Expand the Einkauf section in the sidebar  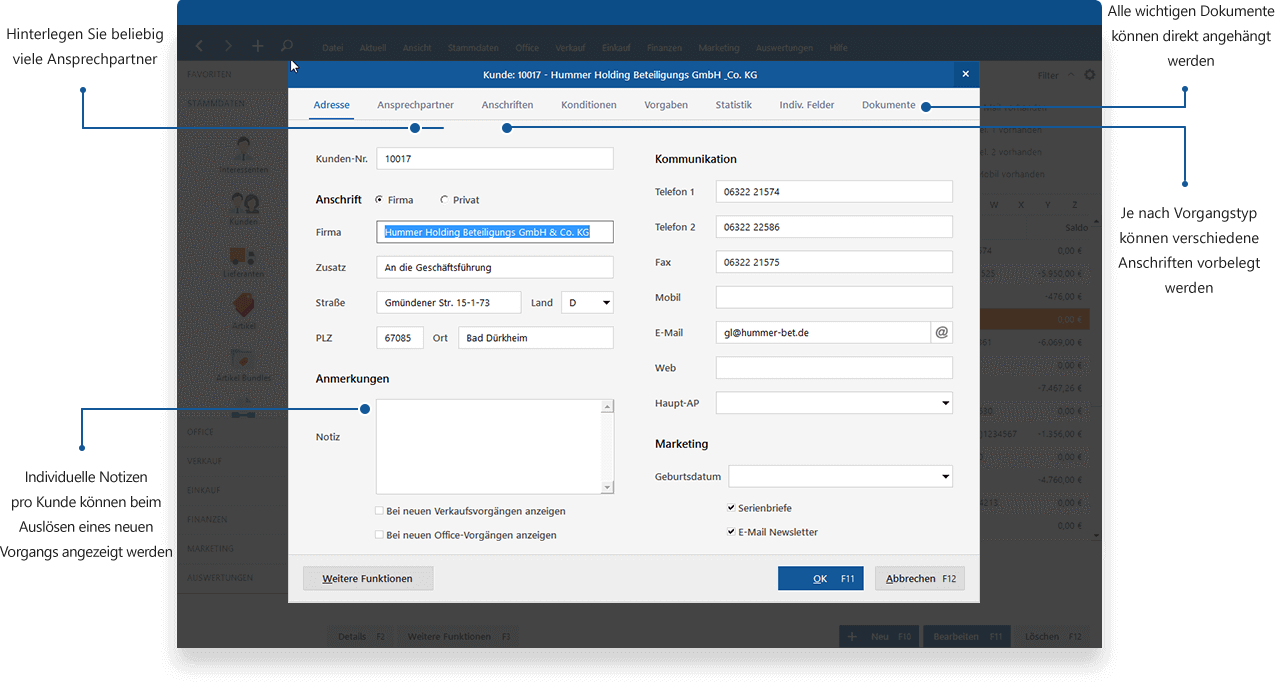pos(205,490)
